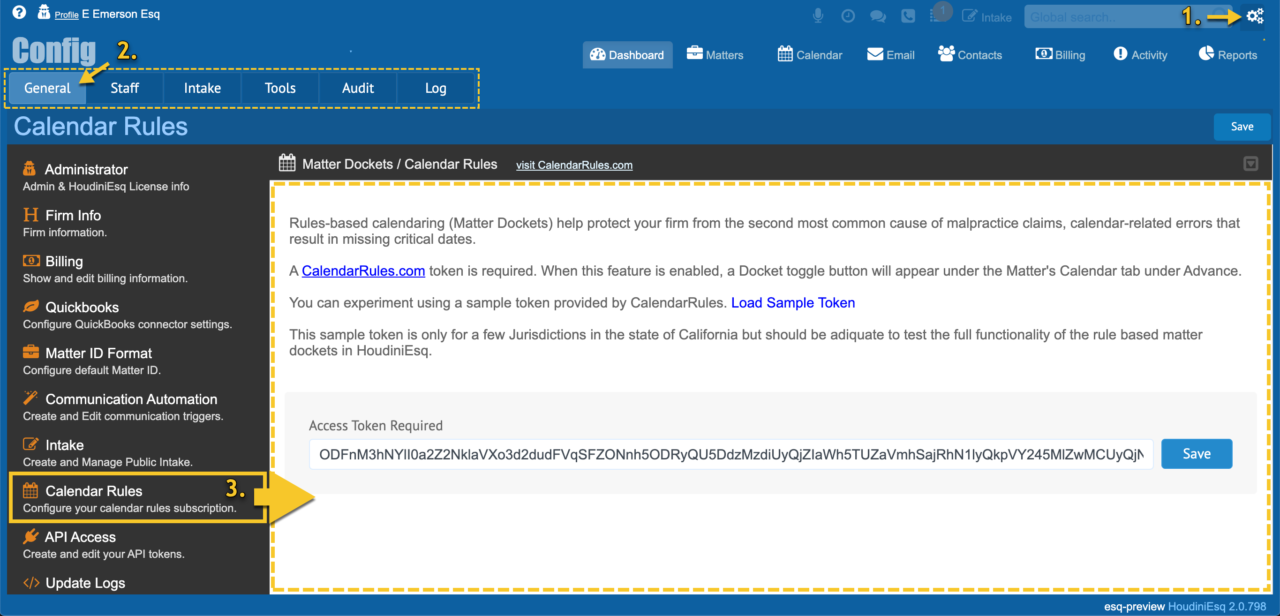Viewport: 1280px width, 616px height.
Task: Save the access token
Action: tap(1196, 453)
